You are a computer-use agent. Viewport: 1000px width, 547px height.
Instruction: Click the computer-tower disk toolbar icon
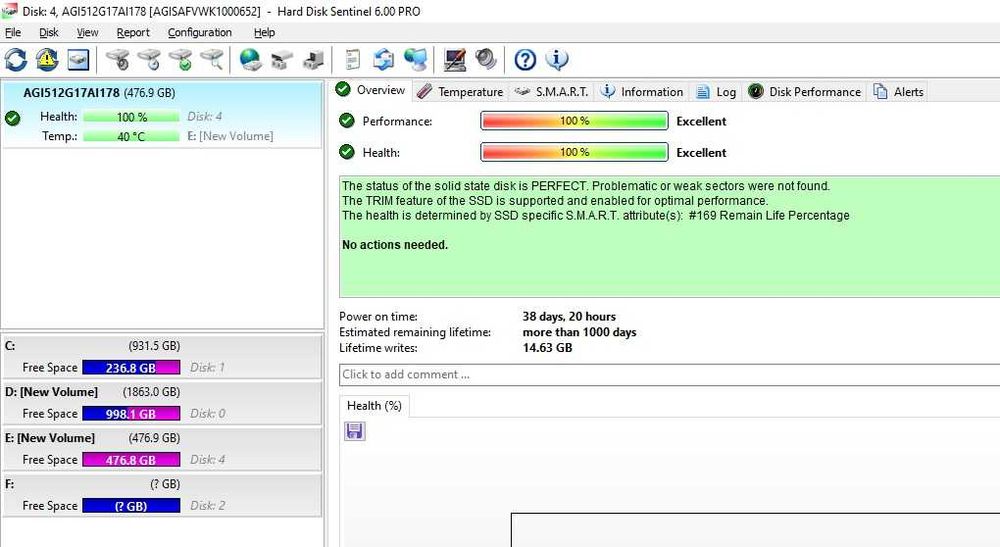tap(313, 60)
